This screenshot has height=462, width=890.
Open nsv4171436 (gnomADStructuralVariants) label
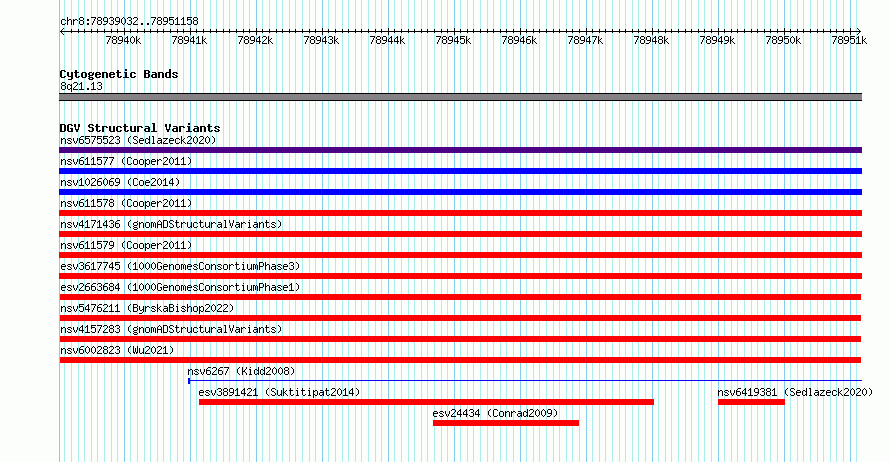click(171, 224)
